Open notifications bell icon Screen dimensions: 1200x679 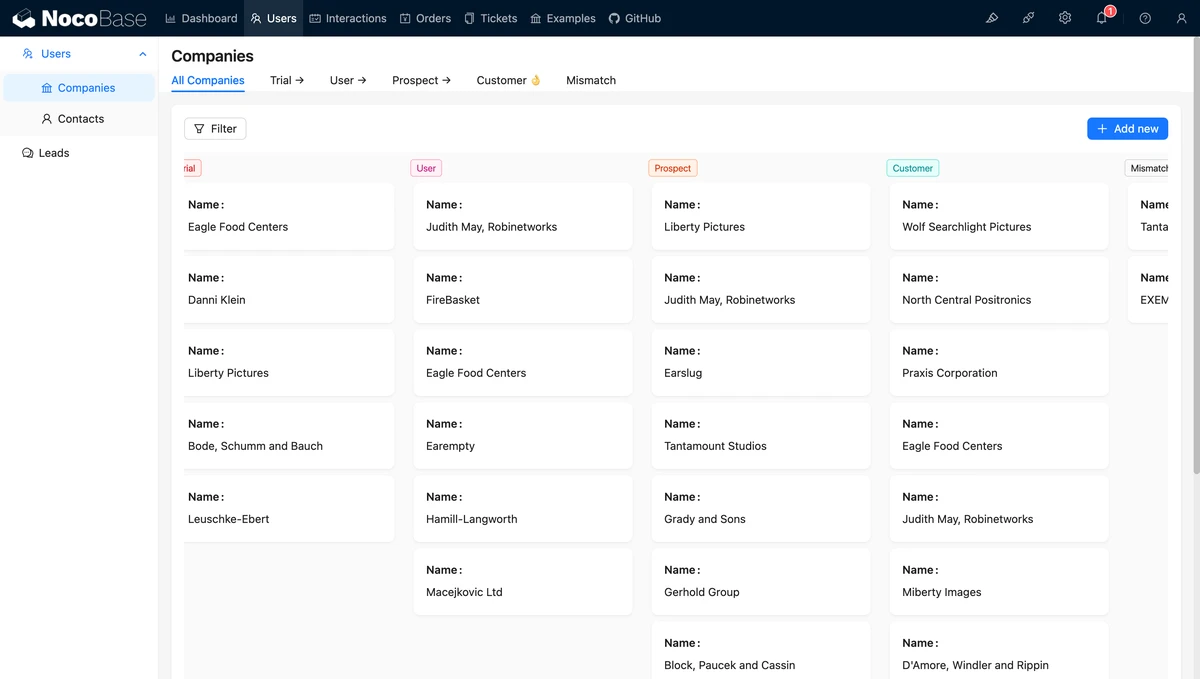click(1102, 18)
